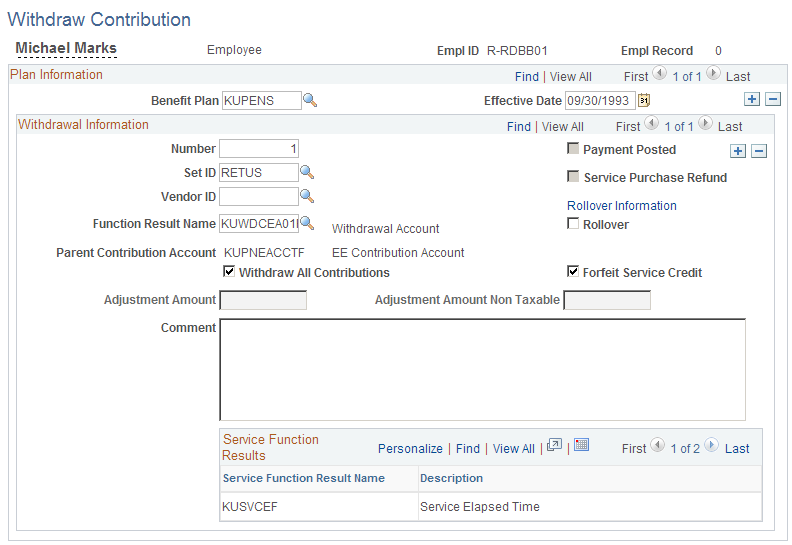Click the Adjustment Amount field
Screen dimensions: 792x545
263,300
